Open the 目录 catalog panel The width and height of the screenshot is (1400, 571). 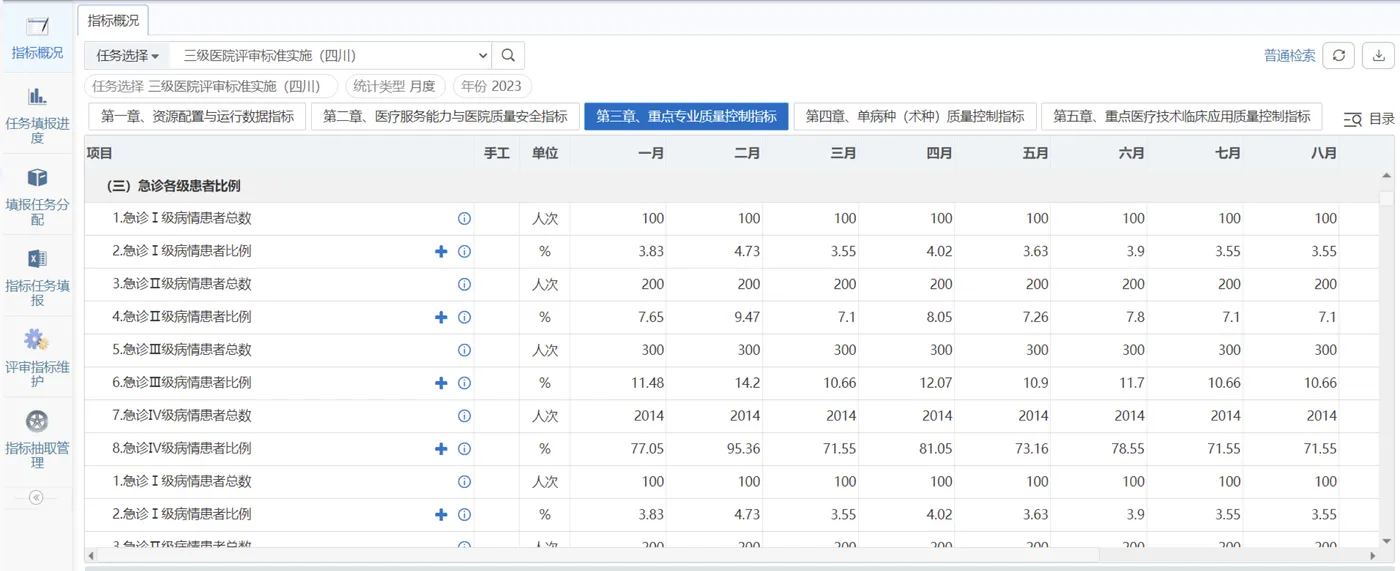coord(1369,119)
